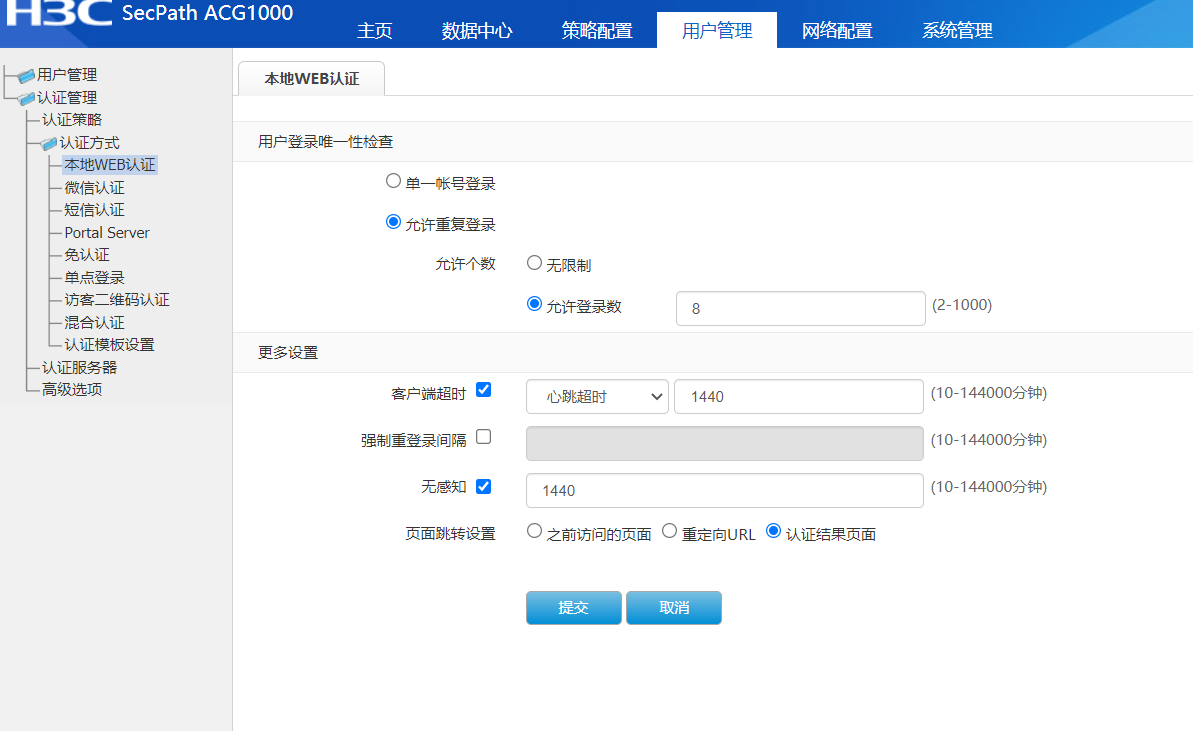The width and height of the screenshot is (1193, 731).
Task: Click the 页面跳转设置 label
Action: [x=450, y=534]
